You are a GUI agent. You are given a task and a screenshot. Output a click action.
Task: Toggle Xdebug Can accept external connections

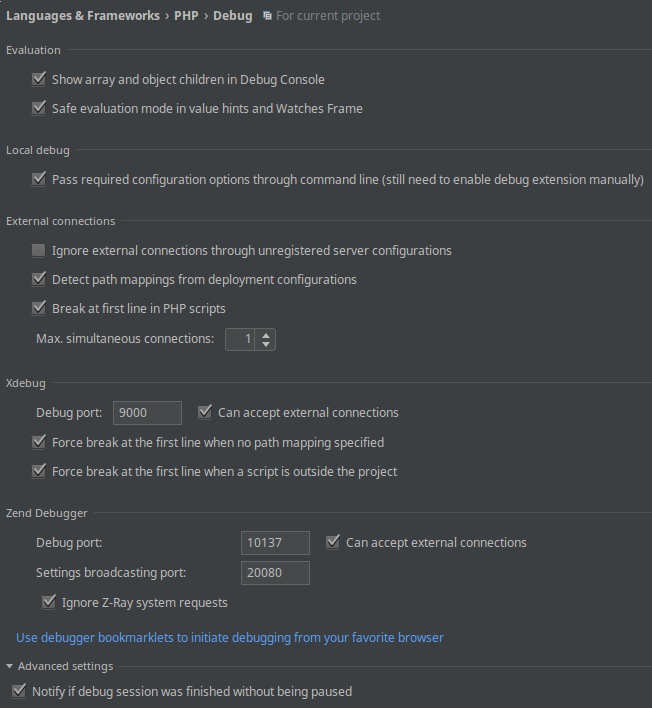[x=205, y=412]
